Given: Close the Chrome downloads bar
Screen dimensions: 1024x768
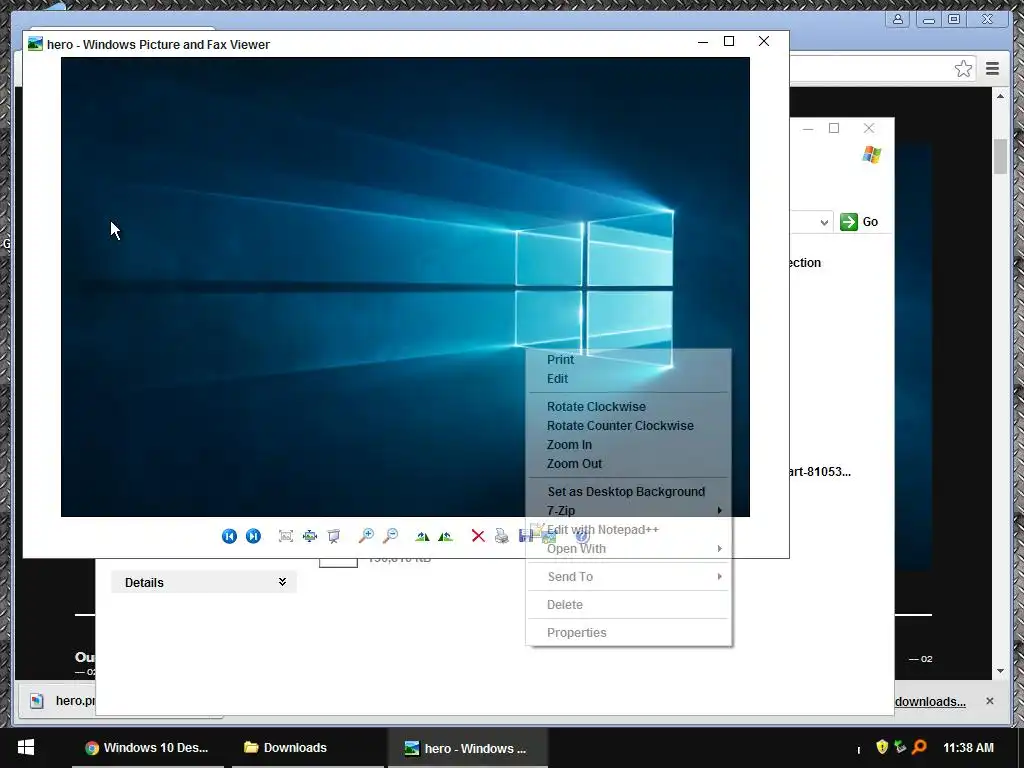Looking at the screenshot, I should pyautogui.click(x=990, y=701).
